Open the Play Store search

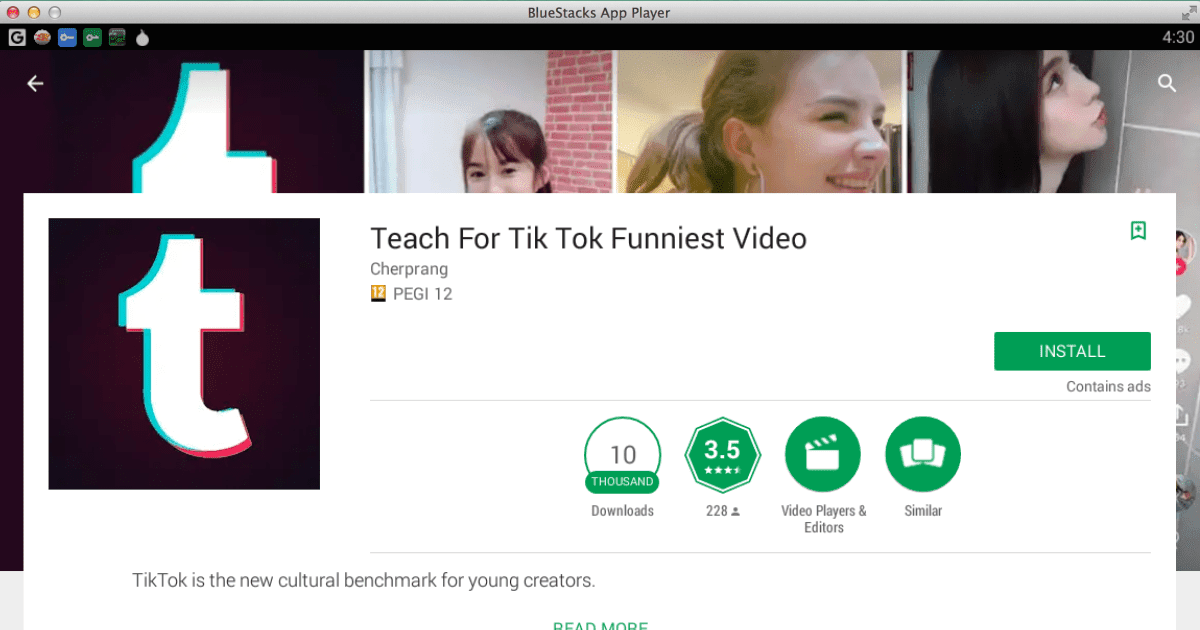[1167, 83]
